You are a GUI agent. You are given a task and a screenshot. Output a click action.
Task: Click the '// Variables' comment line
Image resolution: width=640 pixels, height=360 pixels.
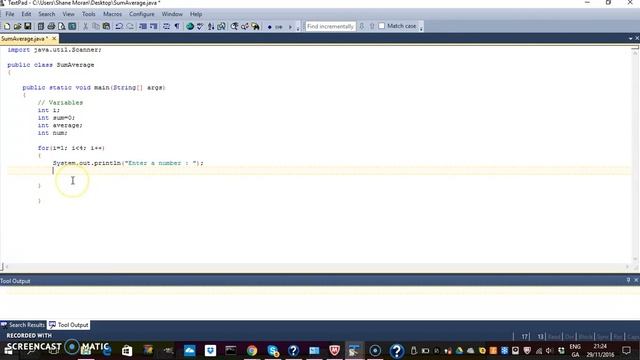[x=60, y=103]
